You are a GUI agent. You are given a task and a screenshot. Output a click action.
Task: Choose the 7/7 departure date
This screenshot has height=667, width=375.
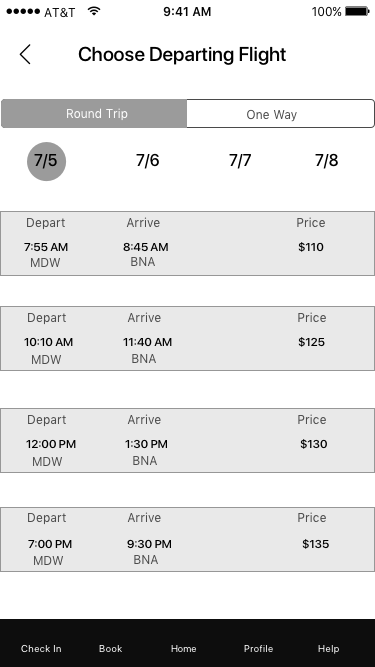coord(240,160)
